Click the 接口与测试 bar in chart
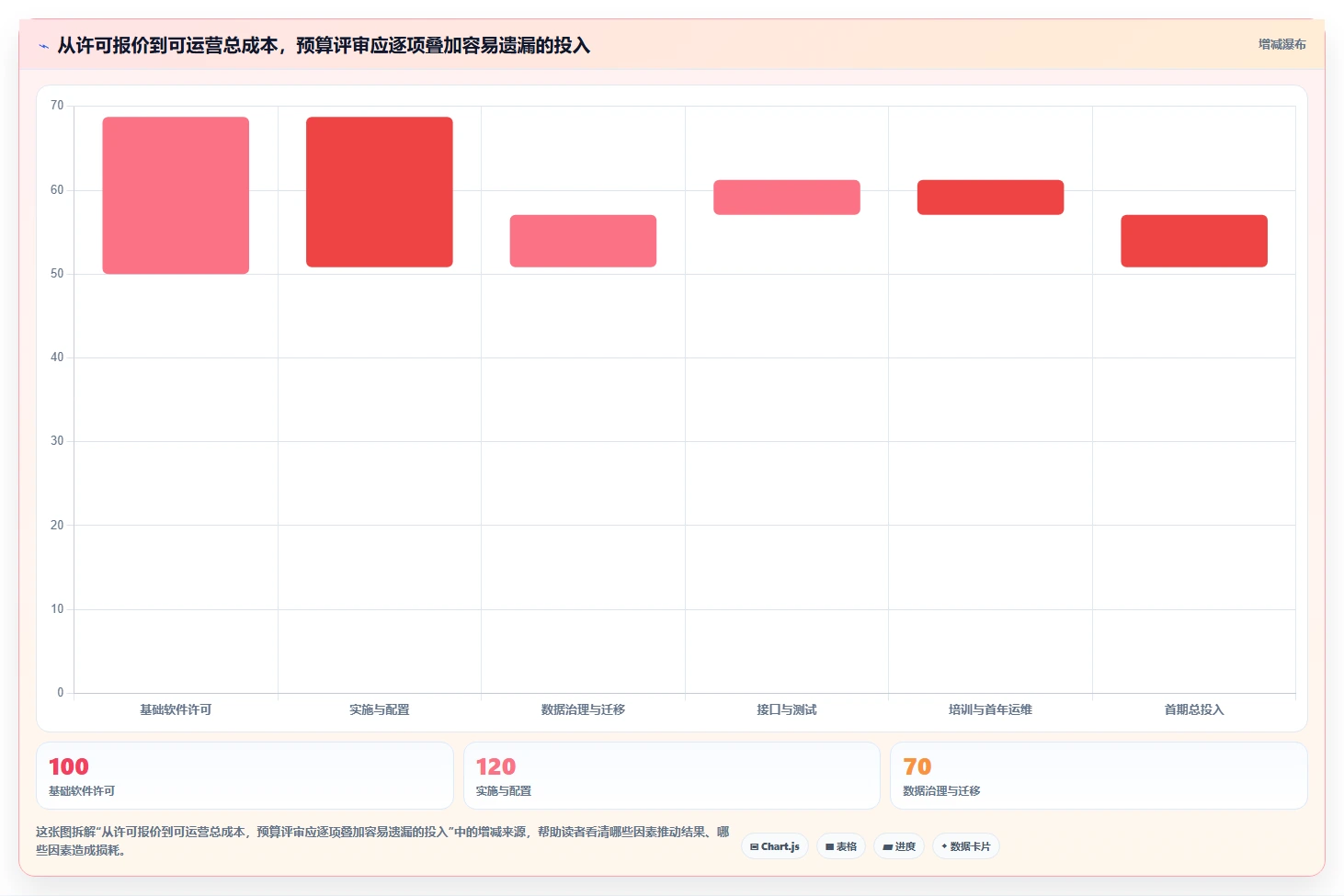This screenshot has width=1344, height=896. click(x=787, y=198)
